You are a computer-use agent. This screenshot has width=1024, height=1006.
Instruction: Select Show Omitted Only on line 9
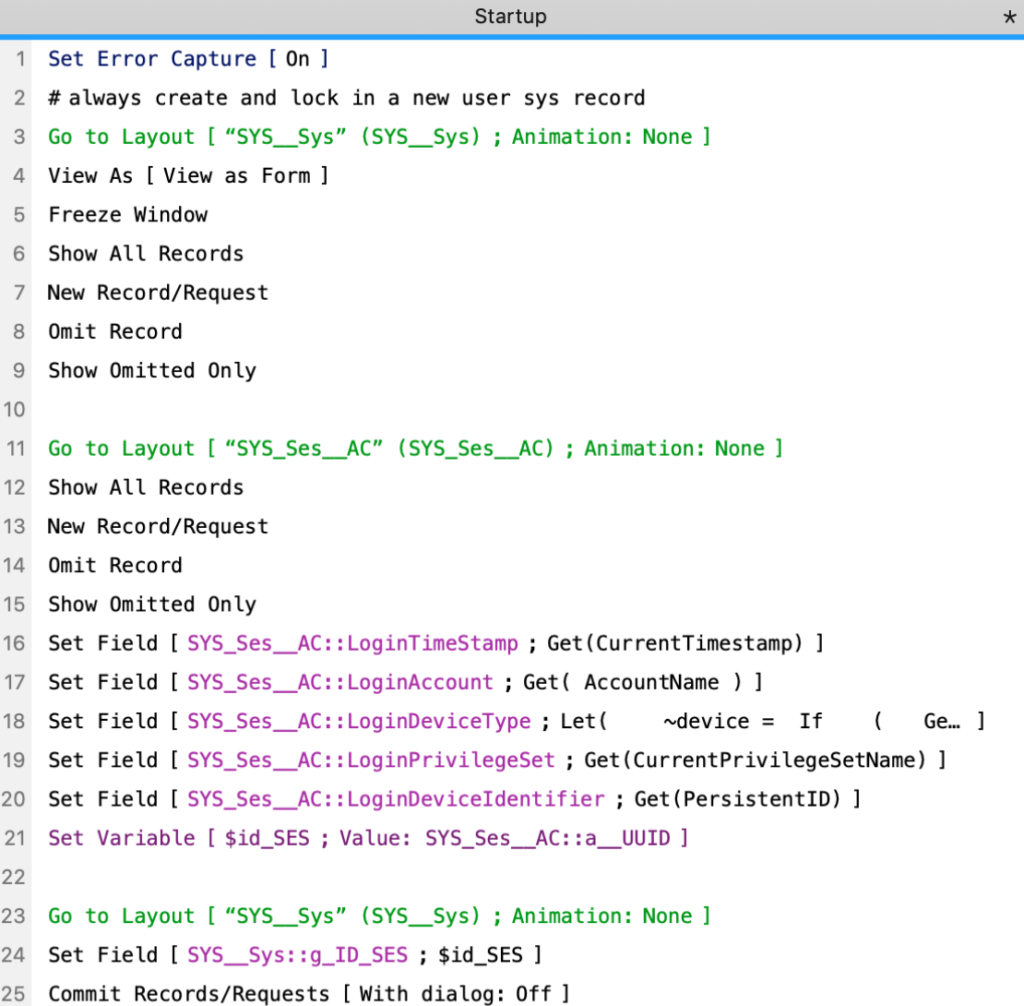(x=152, y=370)
